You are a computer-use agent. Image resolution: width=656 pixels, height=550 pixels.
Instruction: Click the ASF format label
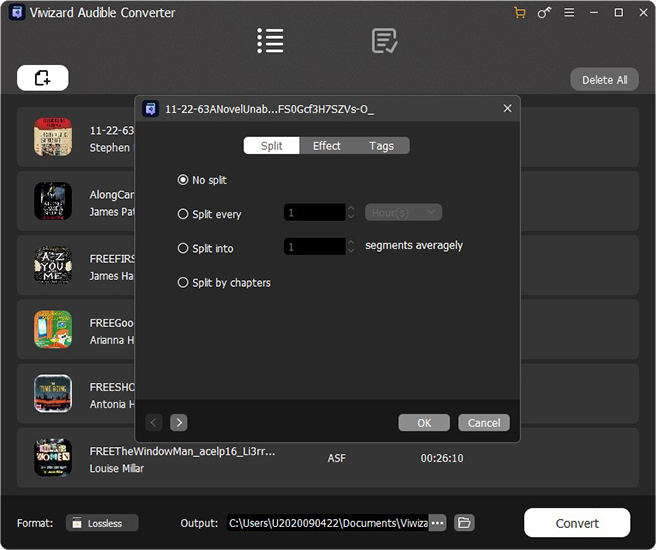click(x=336, y=458)
